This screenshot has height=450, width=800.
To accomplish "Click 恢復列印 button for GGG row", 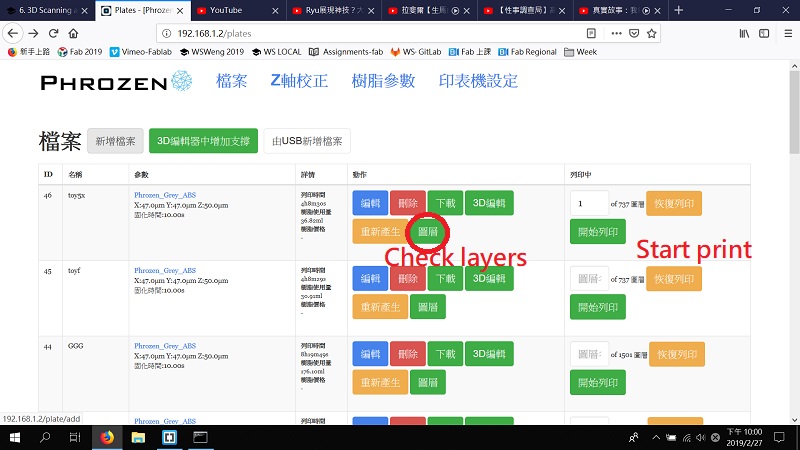I will [677, 354].
